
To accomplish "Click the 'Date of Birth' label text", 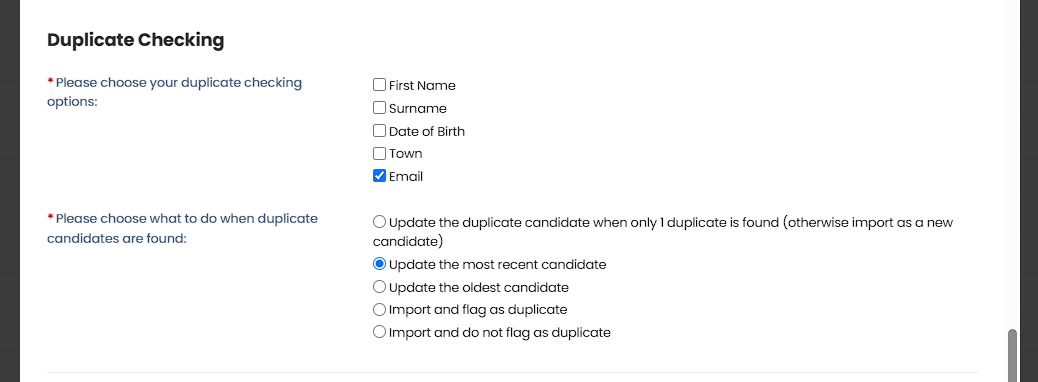I will click(x=427, y=132).
